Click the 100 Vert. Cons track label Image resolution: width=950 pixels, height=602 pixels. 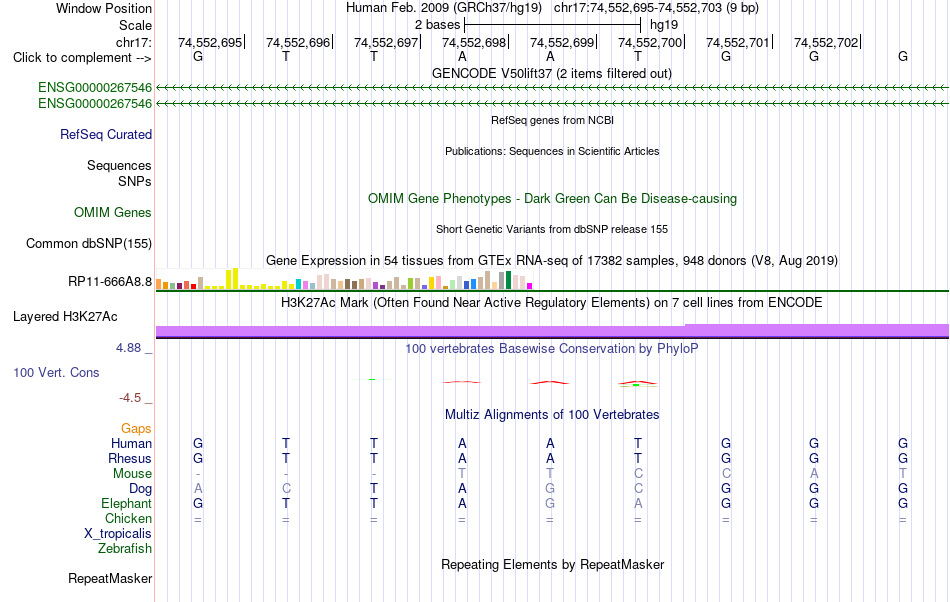tap(56, 372)
